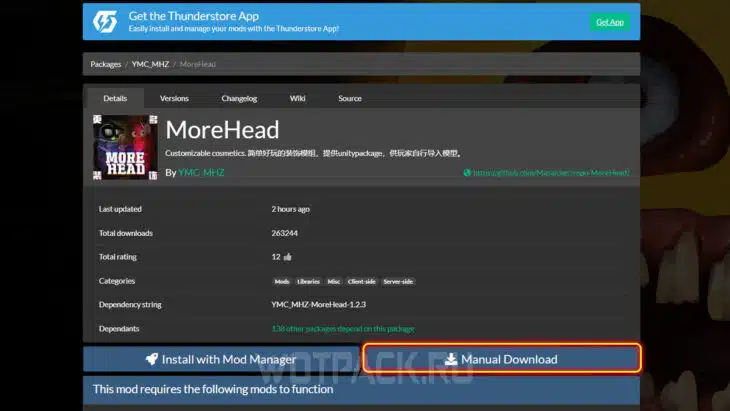The image size is (730, 411).
Task: Click the dependency string YMC_MHZ-MoreHead-1.2.3
Action: (x=318, y=304)
